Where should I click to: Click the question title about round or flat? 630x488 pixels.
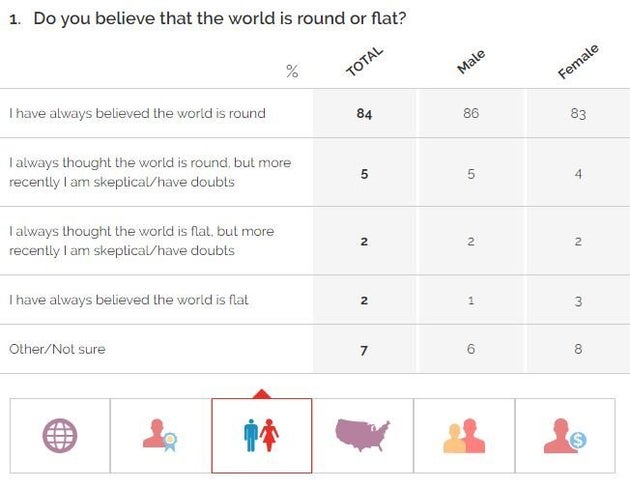pyautogui.click(x=219, y=19)
